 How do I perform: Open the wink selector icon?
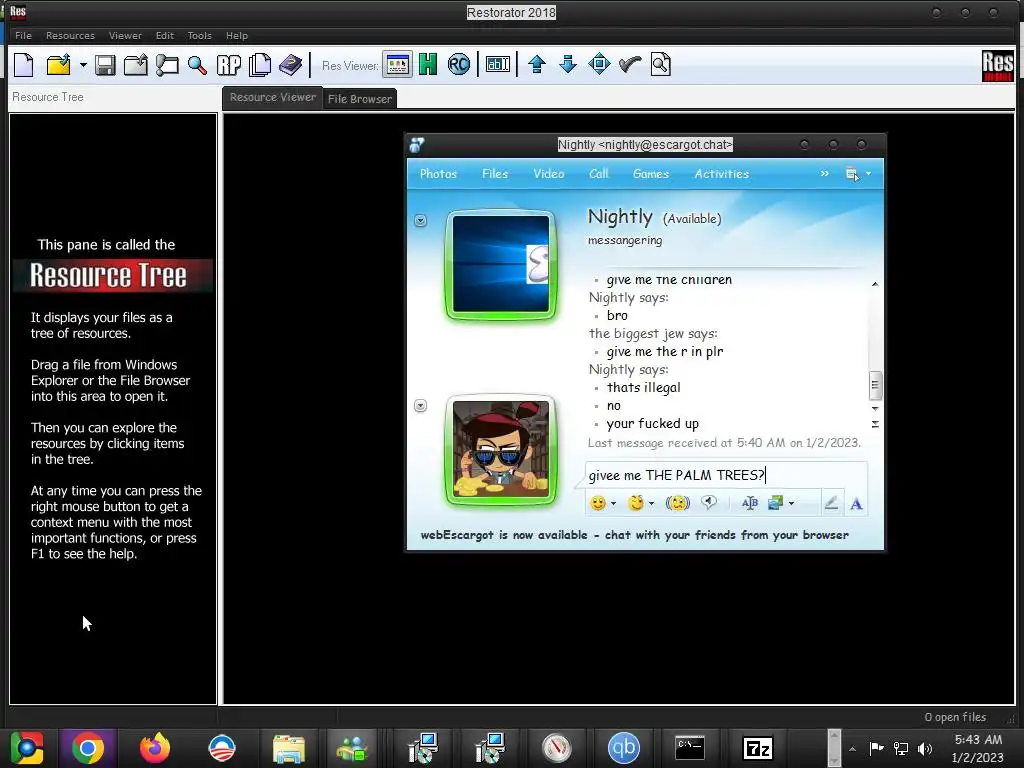635,503
